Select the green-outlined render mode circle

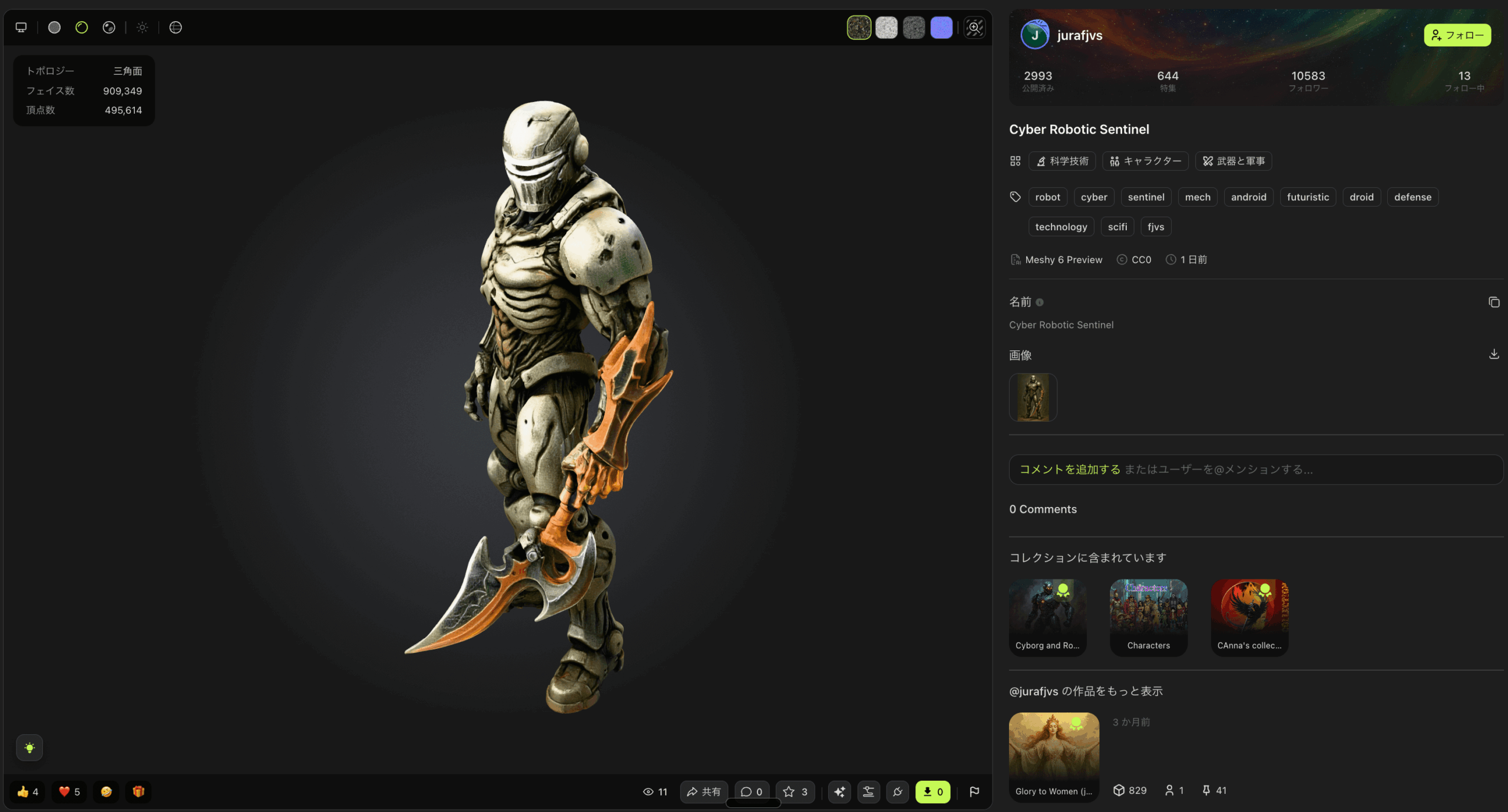81,28
